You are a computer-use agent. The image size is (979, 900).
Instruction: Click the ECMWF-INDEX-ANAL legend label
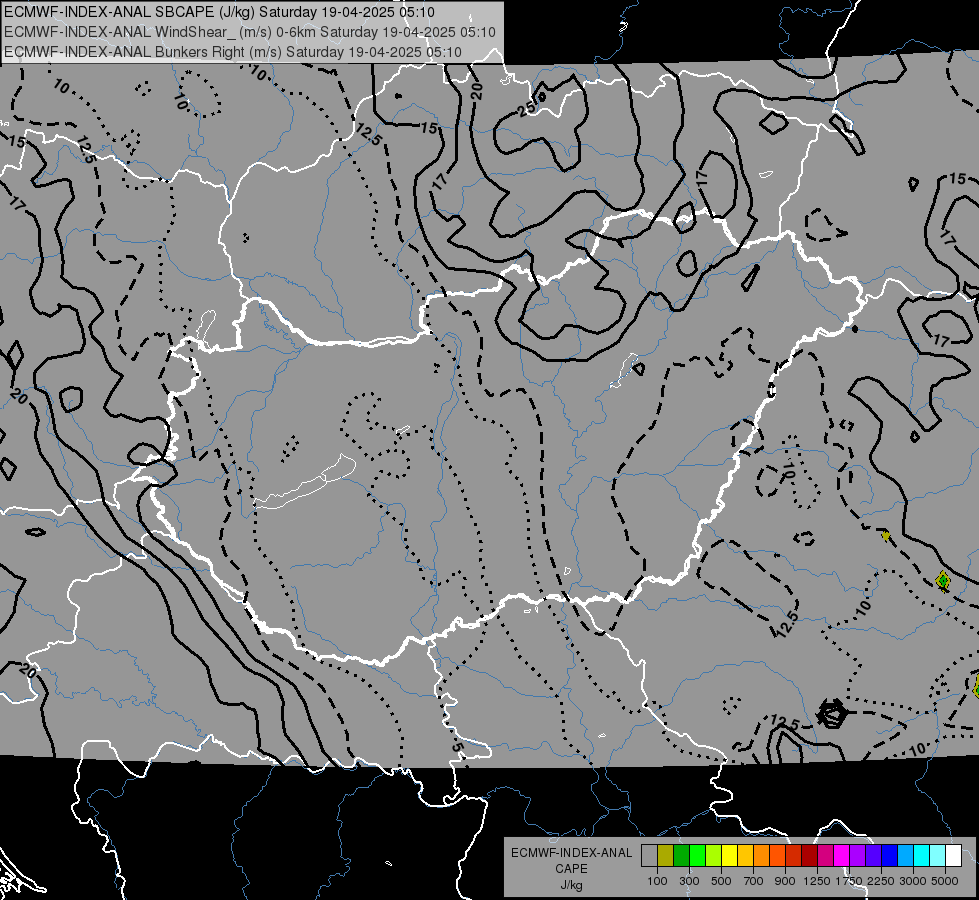click(x=571, y=853)
